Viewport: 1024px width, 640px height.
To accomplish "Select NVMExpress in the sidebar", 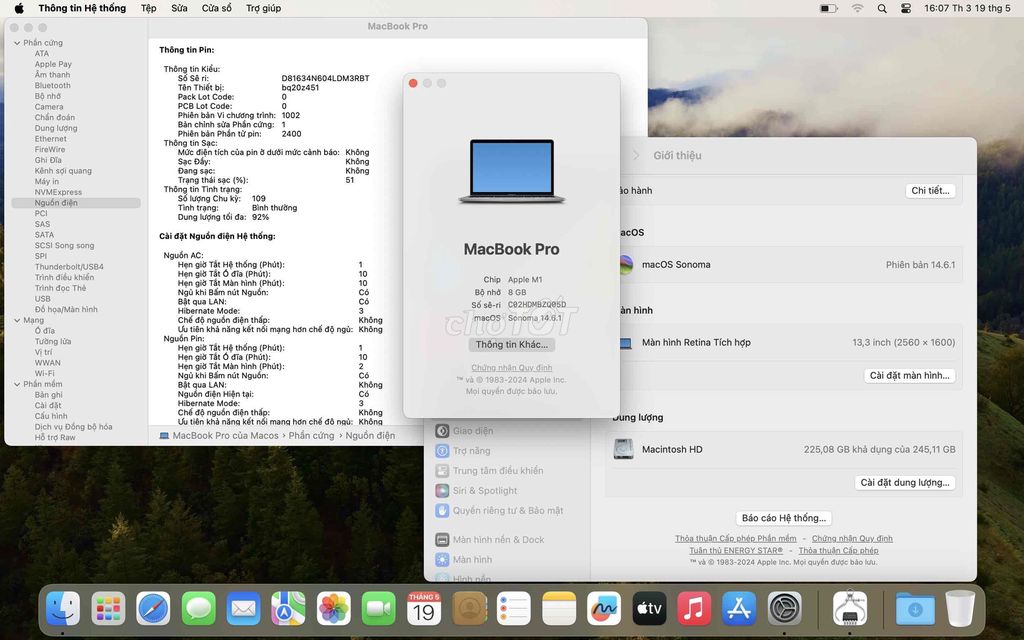I will 58,193.
